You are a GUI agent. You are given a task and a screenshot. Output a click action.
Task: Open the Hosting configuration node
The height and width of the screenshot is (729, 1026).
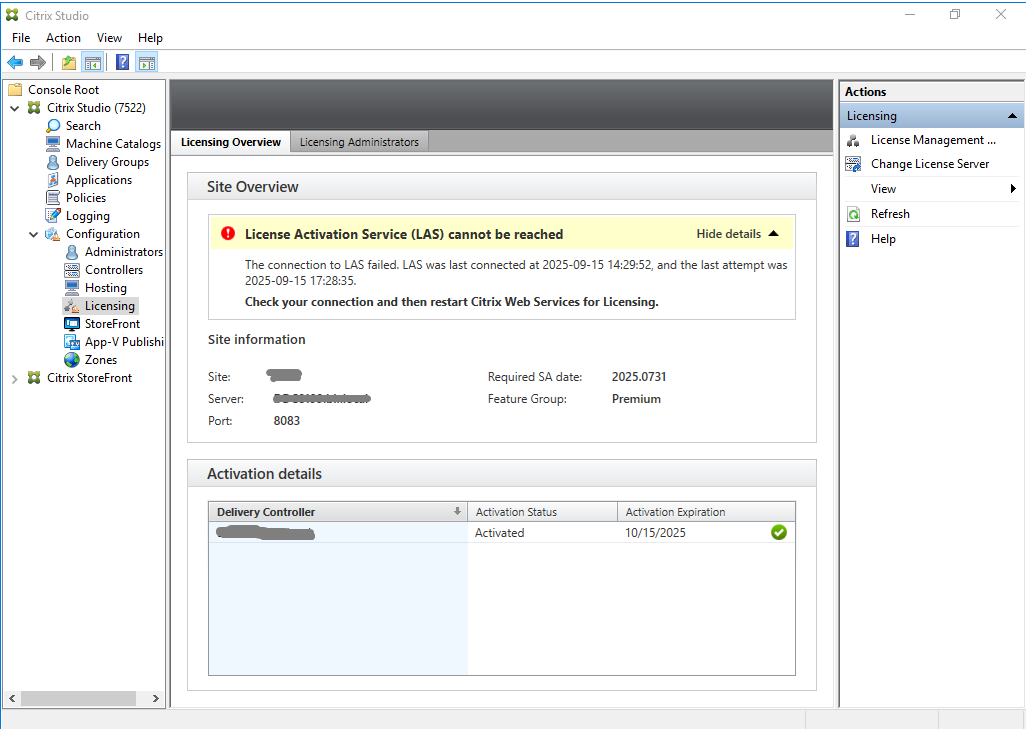tap(105, 288)
